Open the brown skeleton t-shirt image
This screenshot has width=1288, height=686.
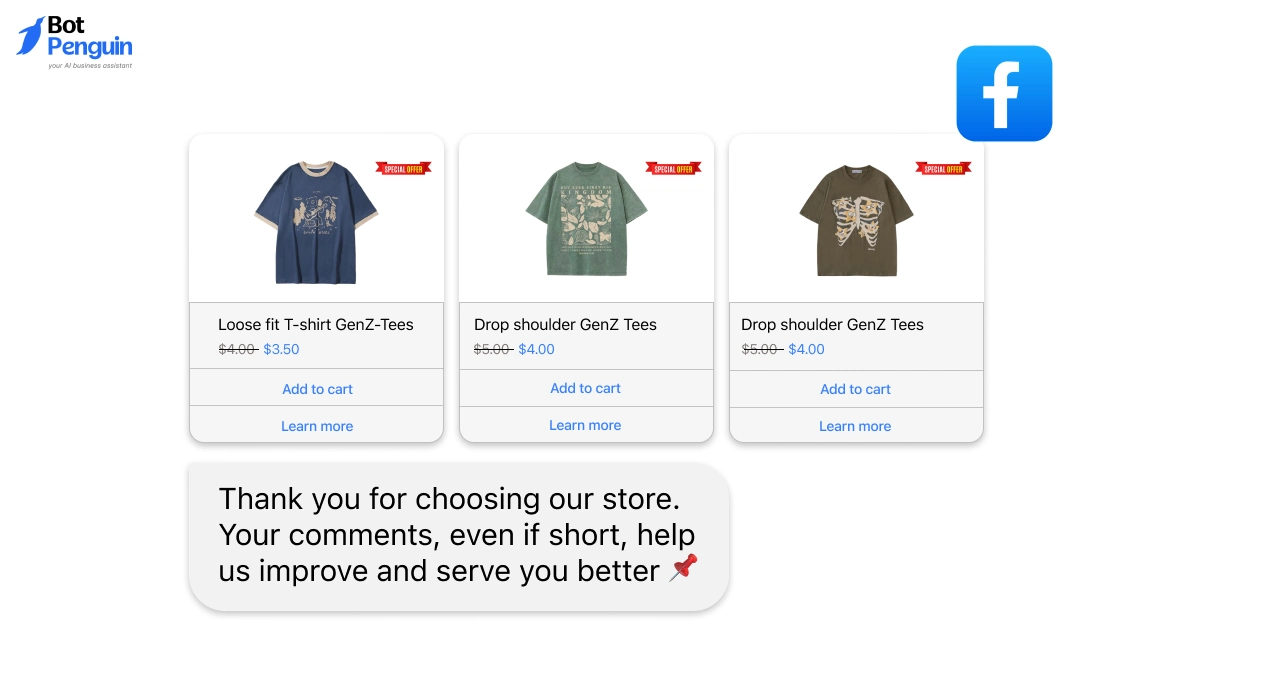856,220
